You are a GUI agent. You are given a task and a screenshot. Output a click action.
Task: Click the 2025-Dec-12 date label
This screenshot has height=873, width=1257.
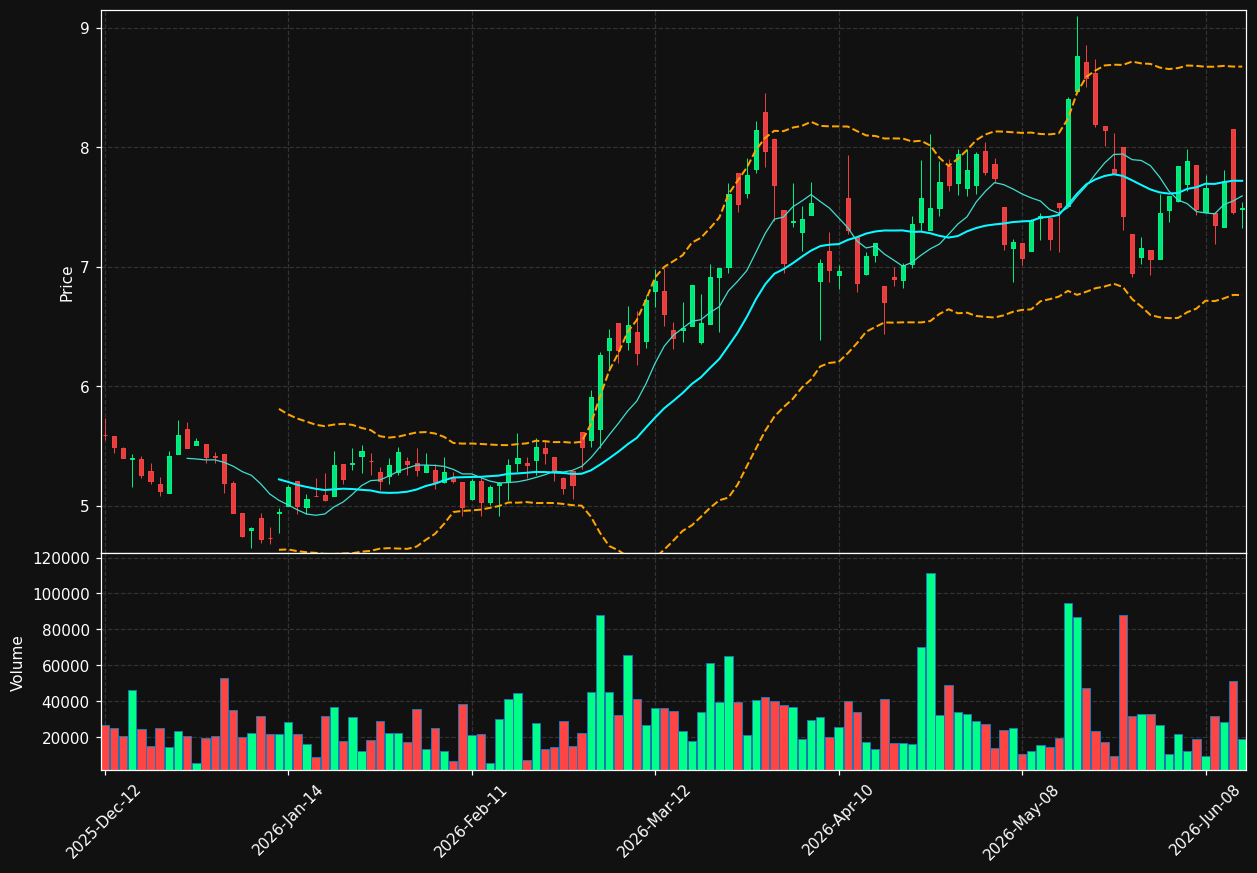click(x=104, y=821)
